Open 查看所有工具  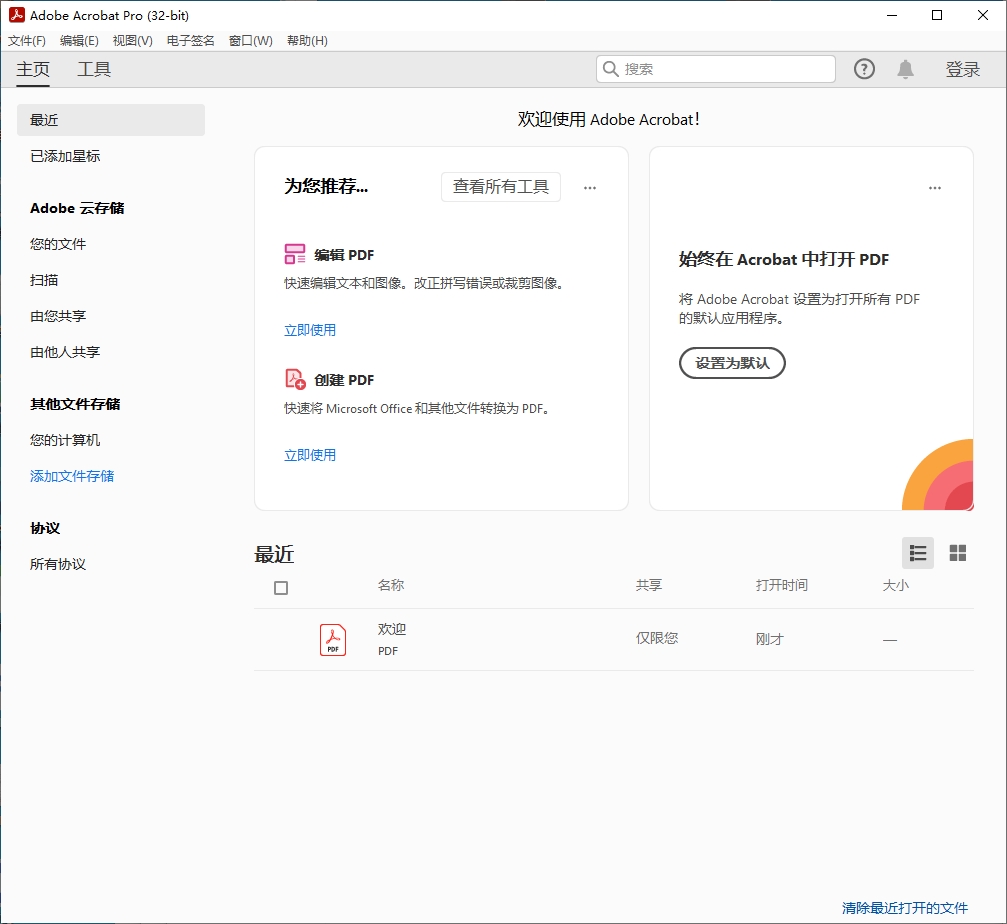tap(500, 187)
